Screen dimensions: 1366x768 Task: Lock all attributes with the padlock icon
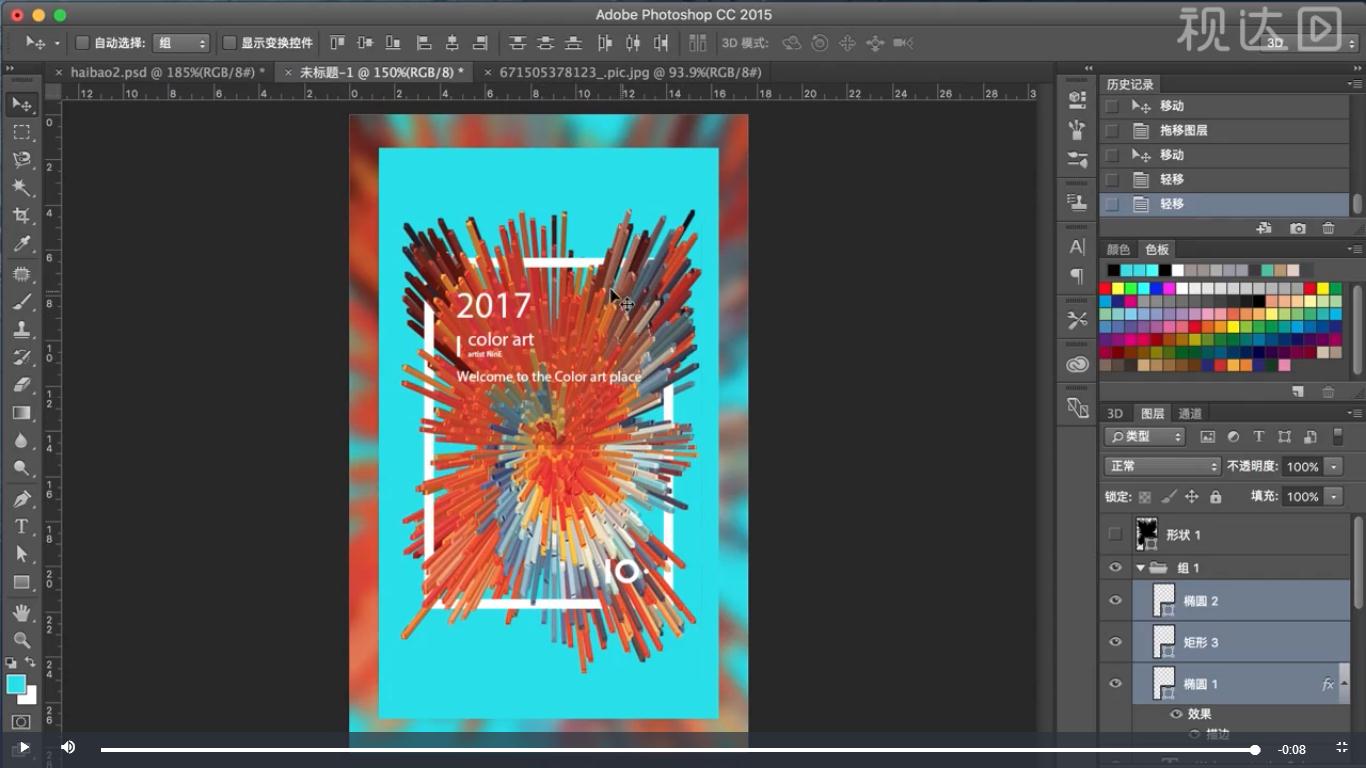pyautogui.click(x=1215, y=497)
